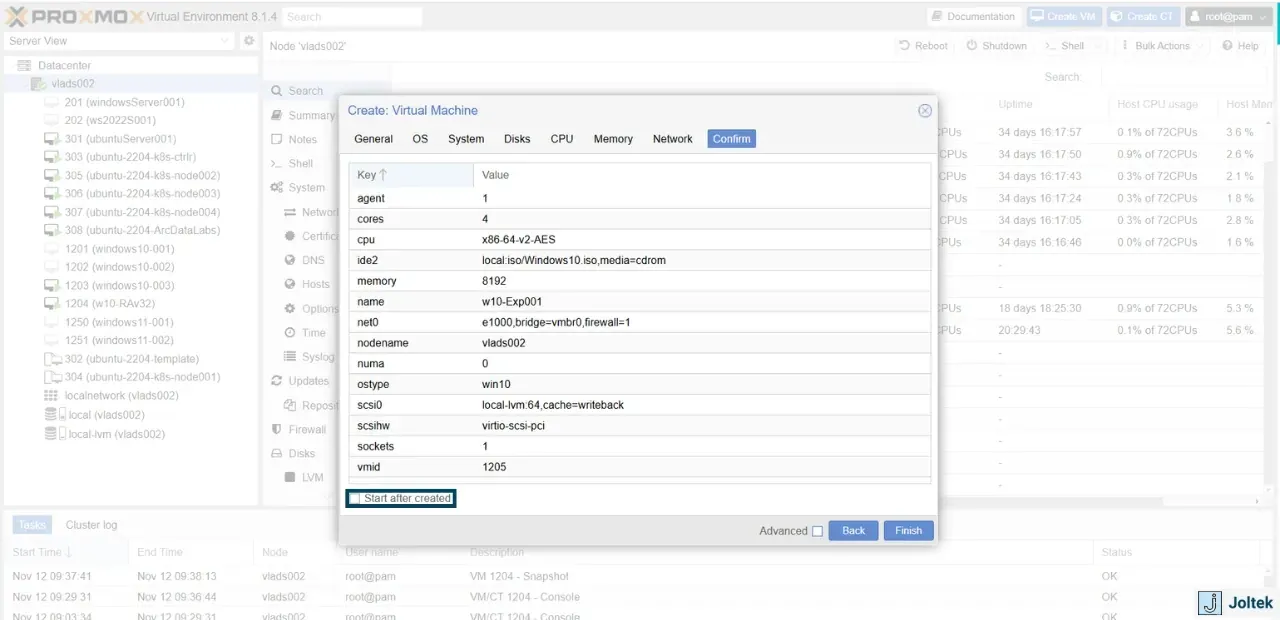Screen dimensions: 1280x620
Task: Tick the Start after created checkbox
Action: tap(355, 498)
